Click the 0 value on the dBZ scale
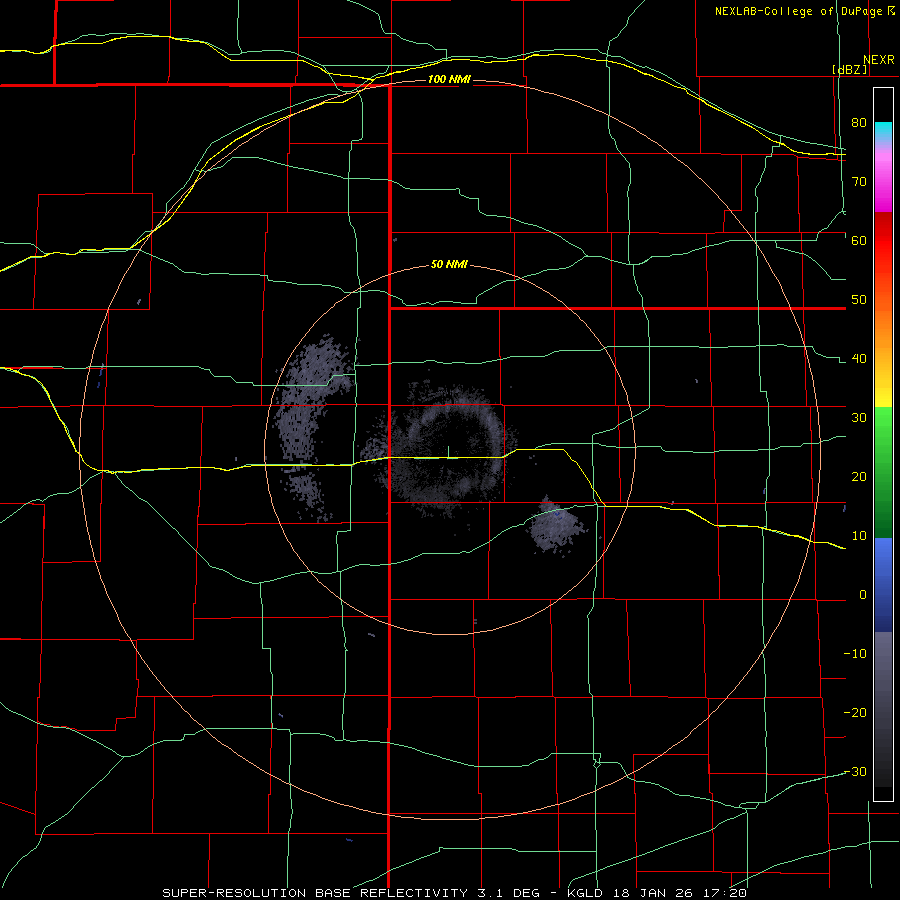The height and width of the screenshot is (900, 900). pyautogui.click(x=863, y=595)
